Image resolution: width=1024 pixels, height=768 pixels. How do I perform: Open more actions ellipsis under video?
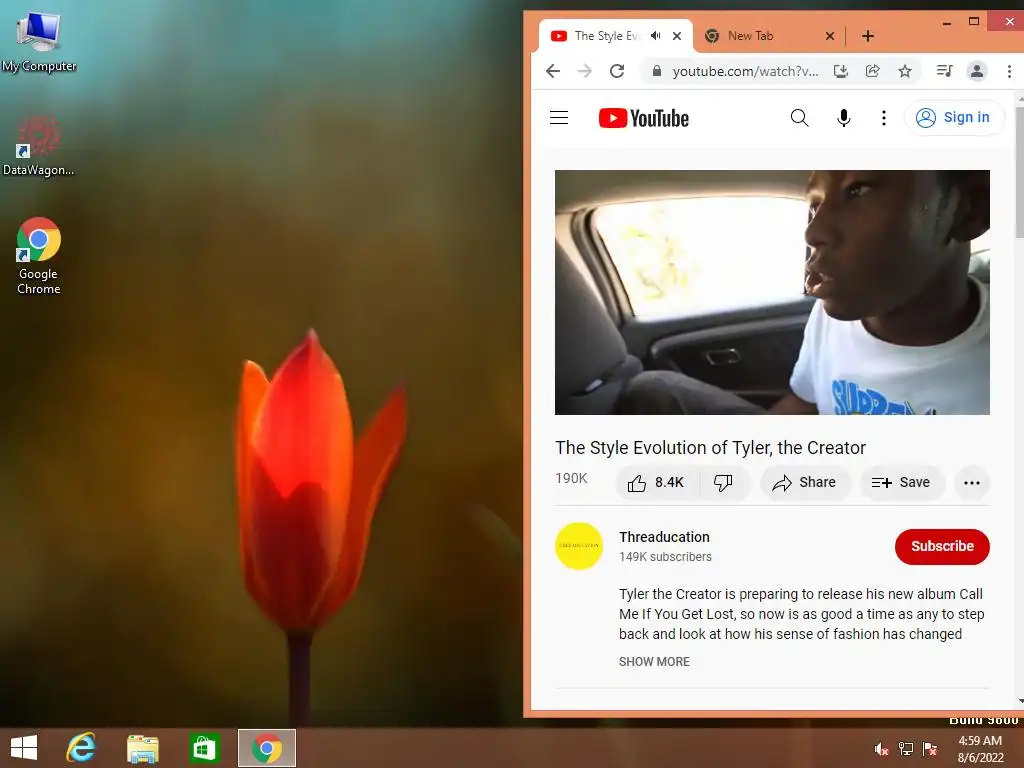pyautogui.click(x=972, y=483)
